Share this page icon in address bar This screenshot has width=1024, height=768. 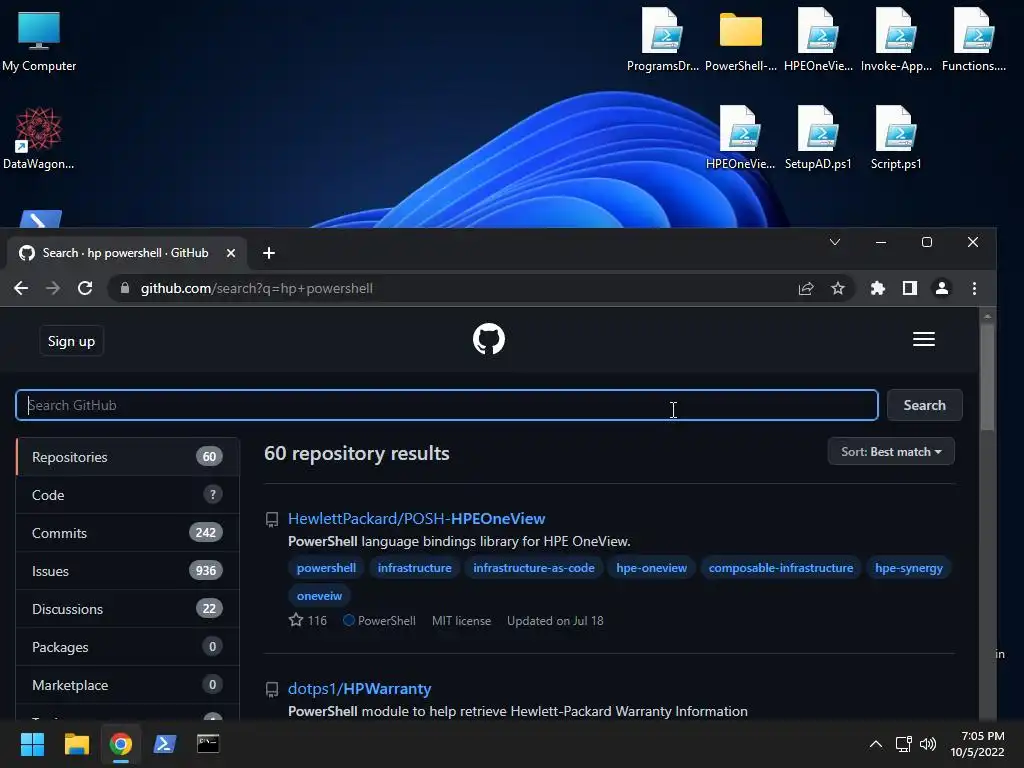coord(806,288)
